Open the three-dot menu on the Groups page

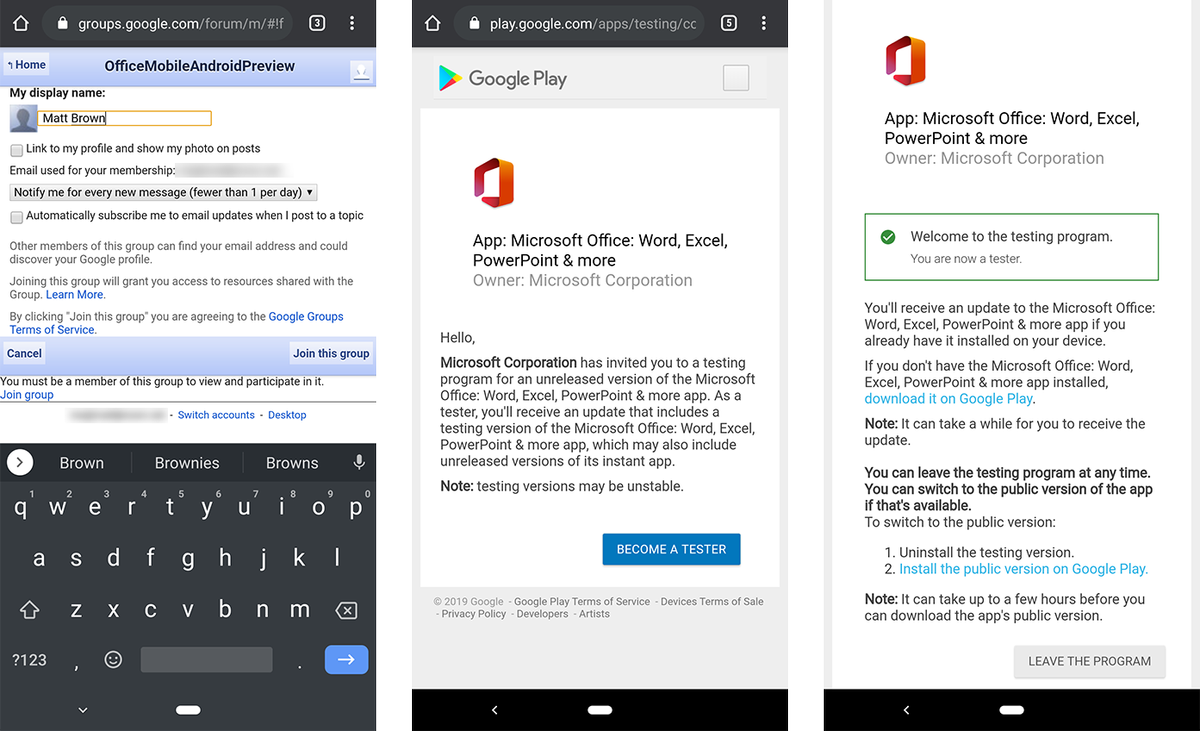(x=352, y=22)
